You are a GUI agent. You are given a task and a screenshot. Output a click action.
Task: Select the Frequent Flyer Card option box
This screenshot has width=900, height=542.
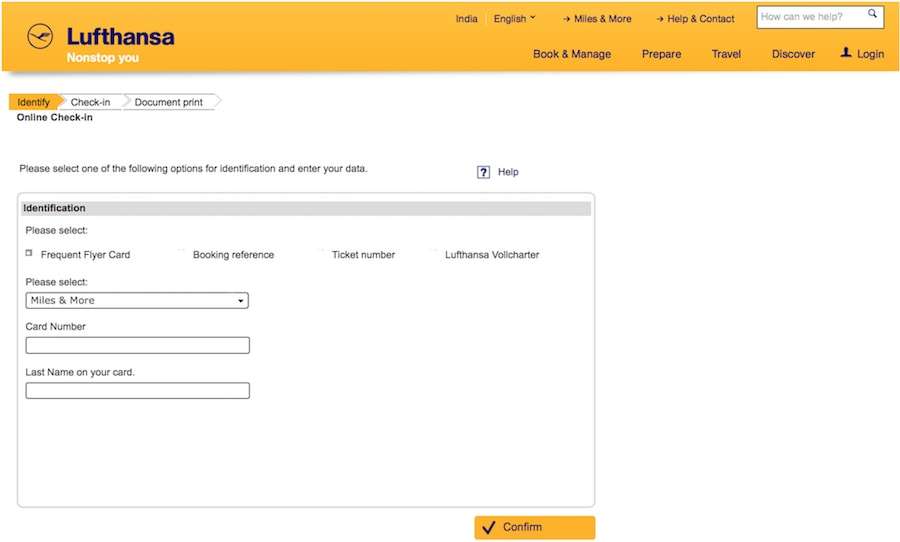pos(29,253)
